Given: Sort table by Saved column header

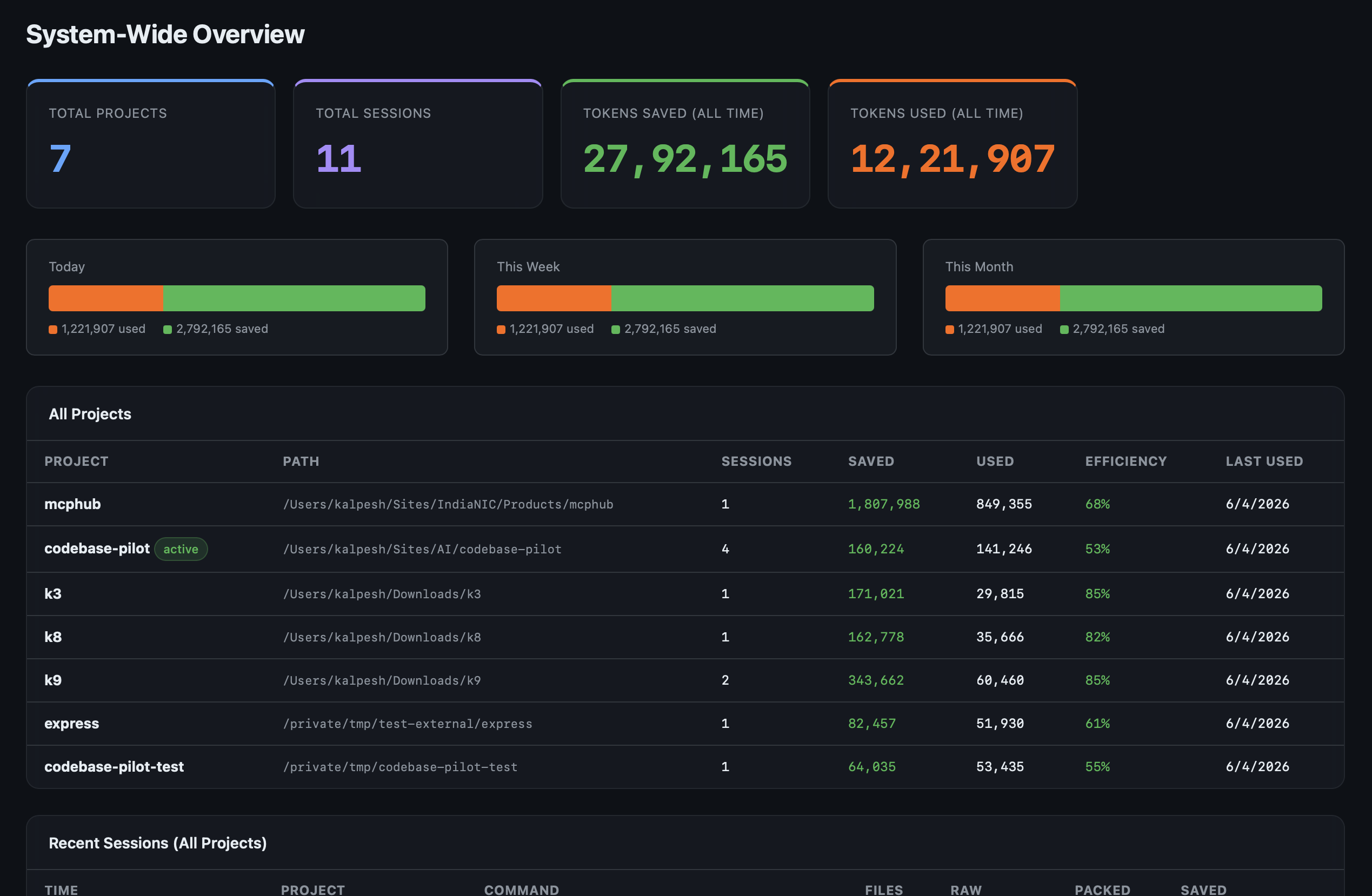Looking at the screenshot, I should (x=870, y=462).
